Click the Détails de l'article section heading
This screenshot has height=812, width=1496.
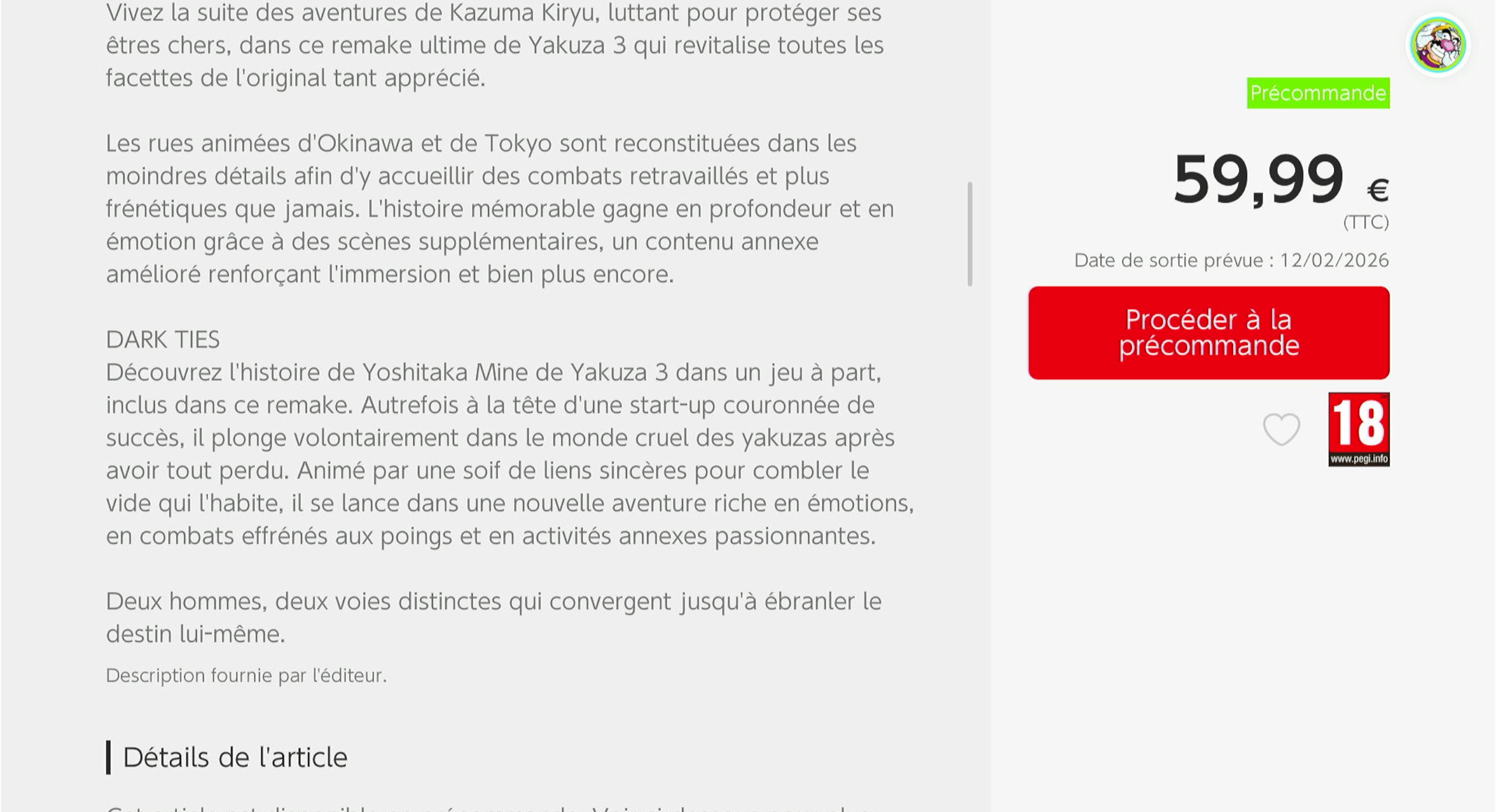tap(235, 757)
